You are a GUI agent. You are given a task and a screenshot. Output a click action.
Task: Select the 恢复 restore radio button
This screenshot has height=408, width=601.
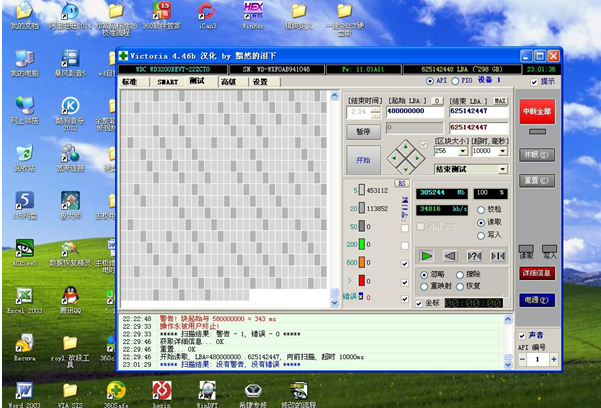tap(460, 286)
